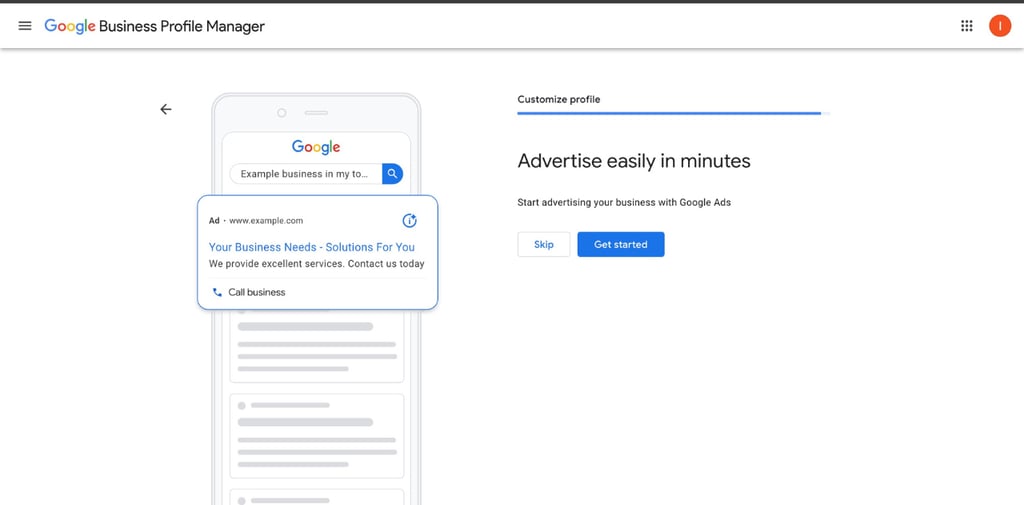Click the 'Advertise easily in minutes' heading
The image size is (1024, 505).
tap(634, 161)
